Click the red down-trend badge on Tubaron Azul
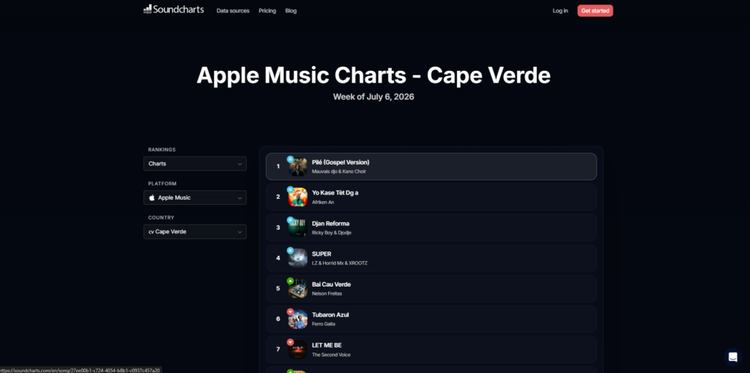This screenshot has height=373, width=750. (x=290, y=311)
